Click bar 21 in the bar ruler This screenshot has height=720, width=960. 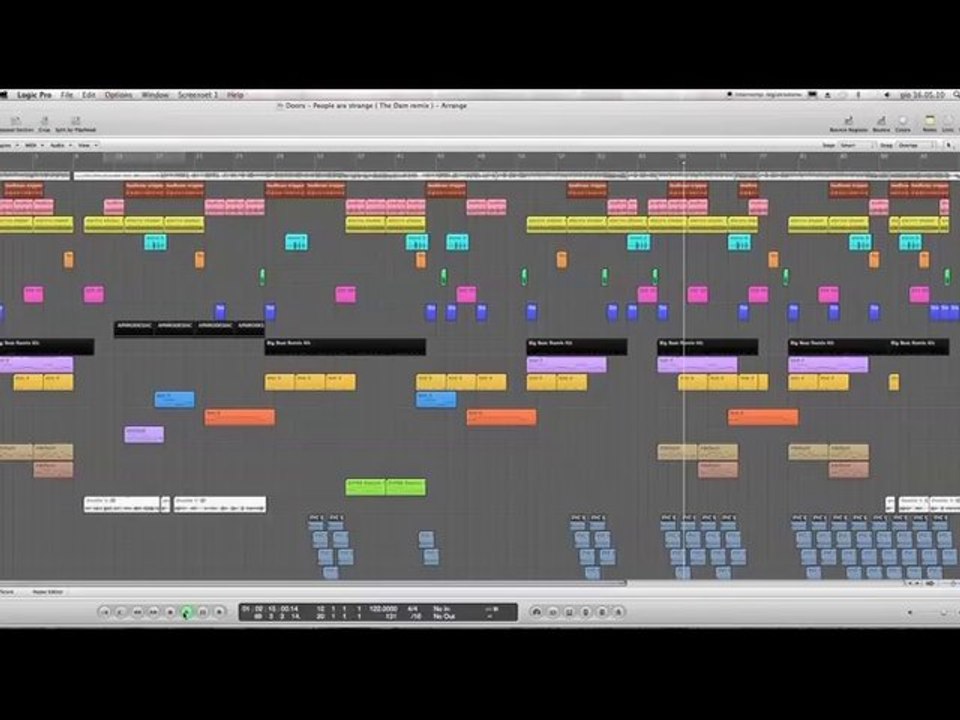point(198,158)
